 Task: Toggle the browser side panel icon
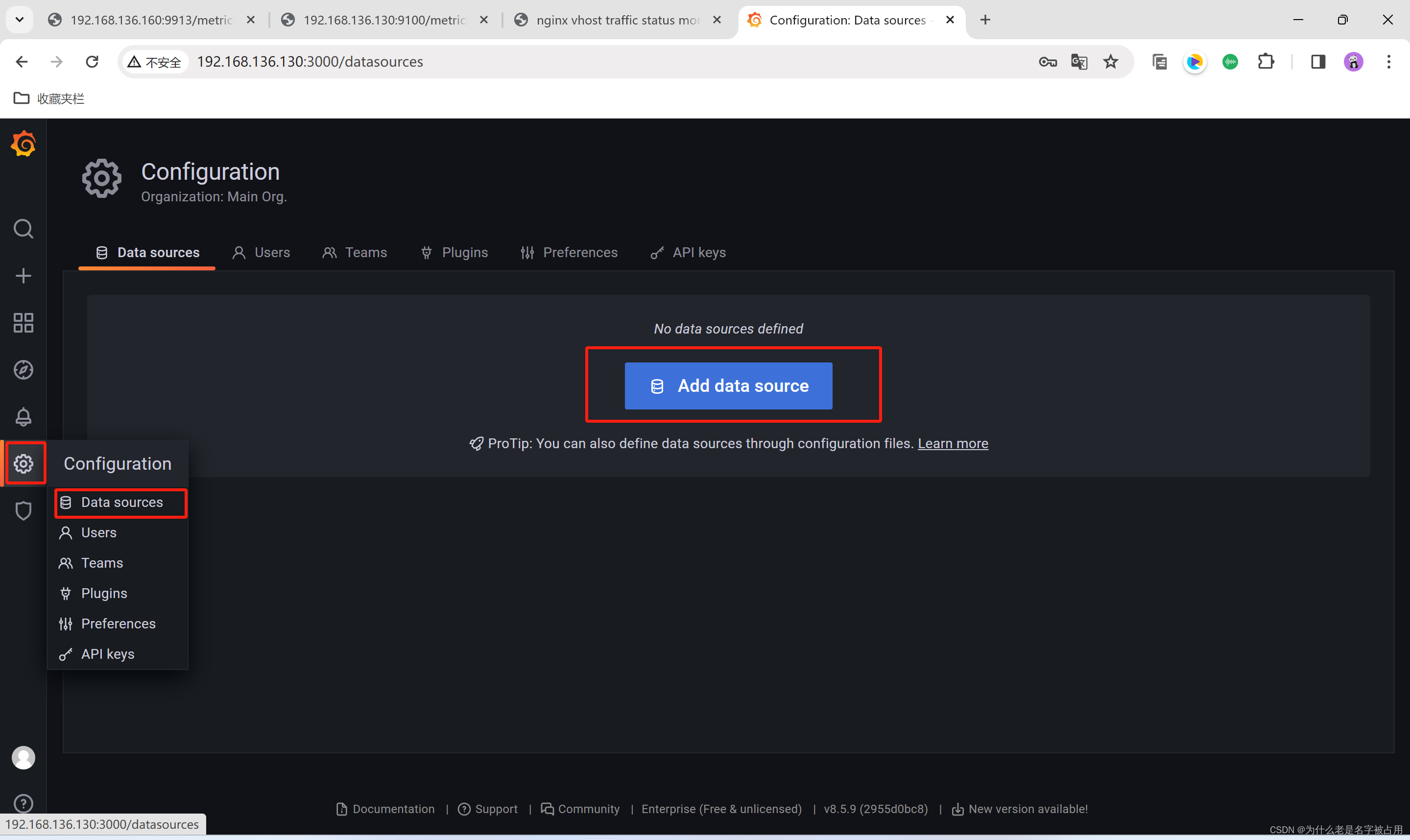click(x=1318, y=61)
